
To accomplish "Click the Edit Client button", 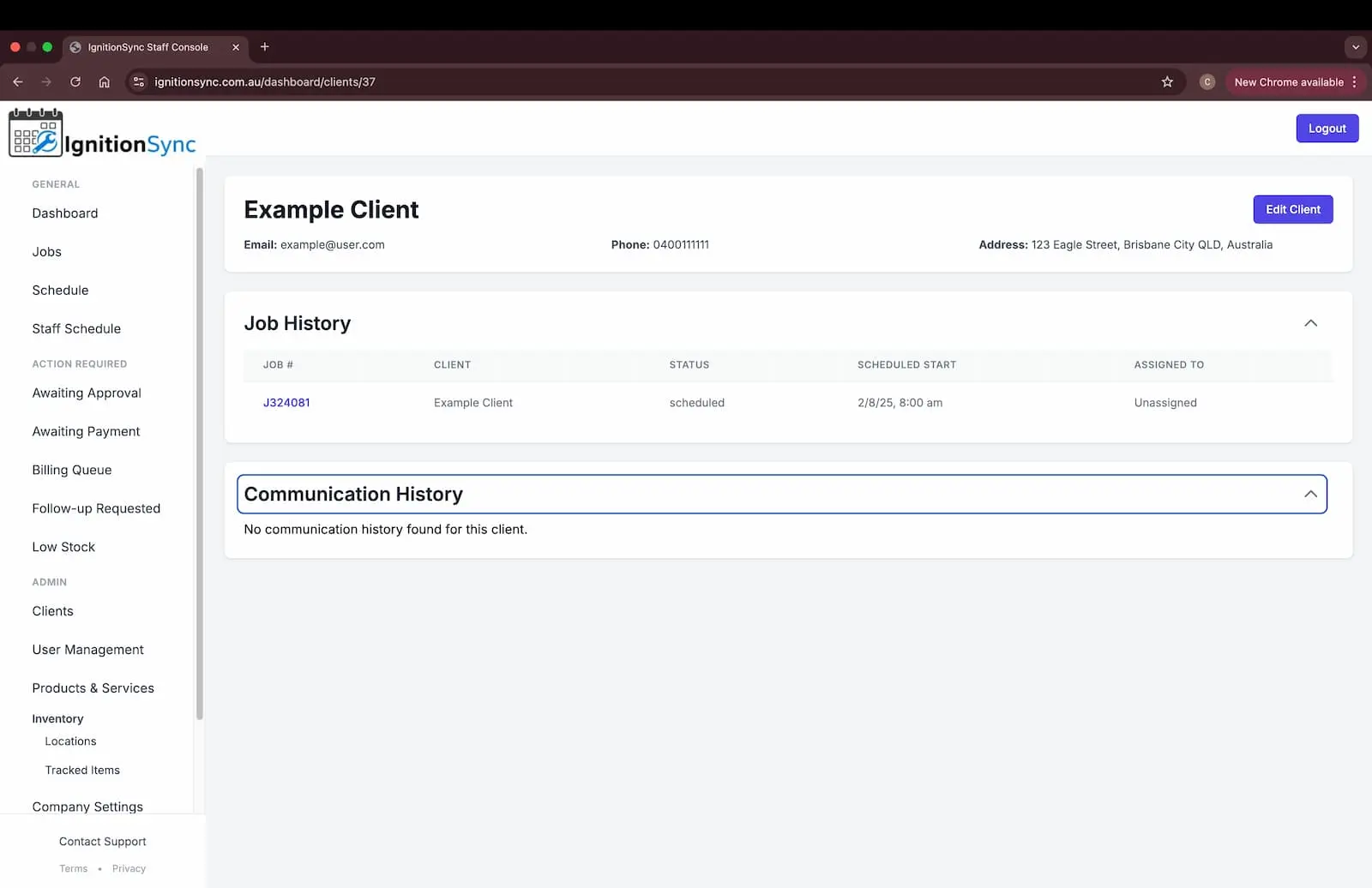I will (1292, 209).
